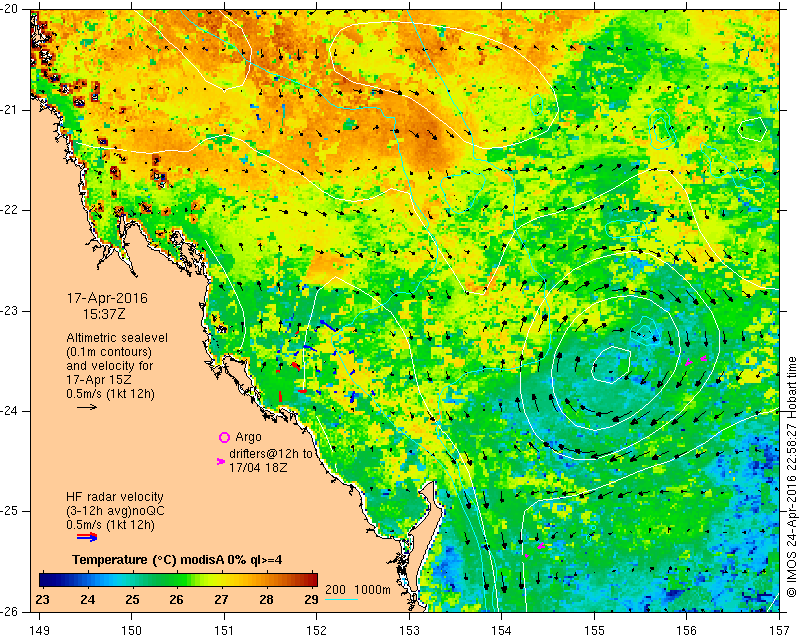
Task: Click the cyan 200m depth contour legend line
Action: tap(341, 599)
